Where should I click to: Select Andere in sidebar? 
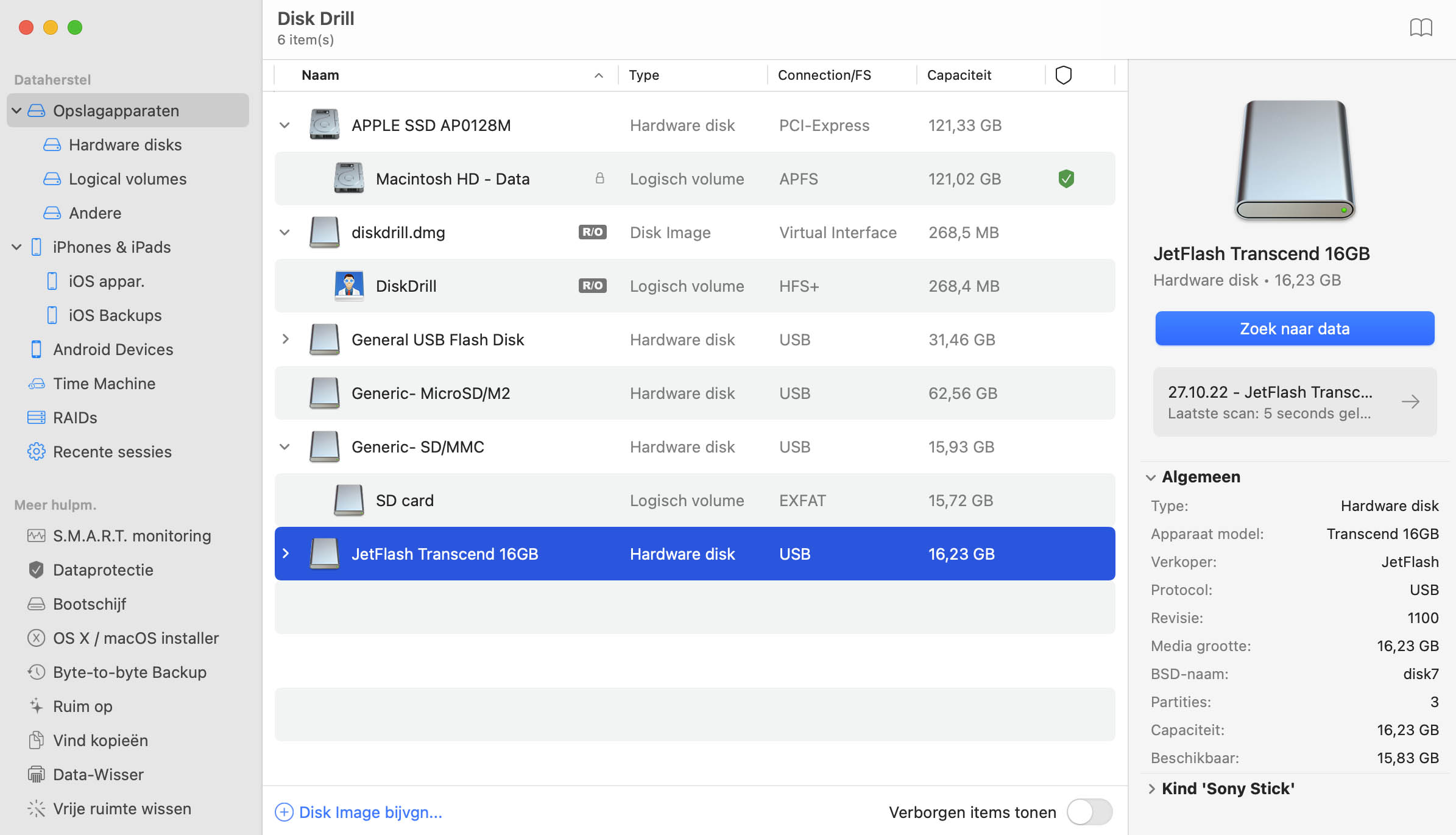82,213
